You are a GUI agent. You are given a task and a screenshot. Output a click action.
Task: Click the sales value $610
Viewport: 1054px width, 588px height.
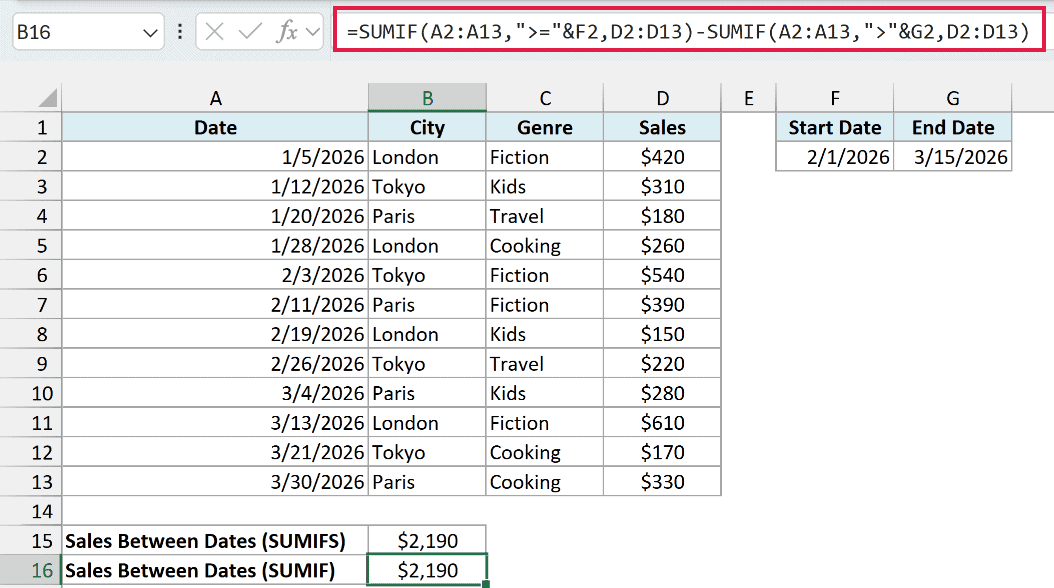tap(663, 423)
